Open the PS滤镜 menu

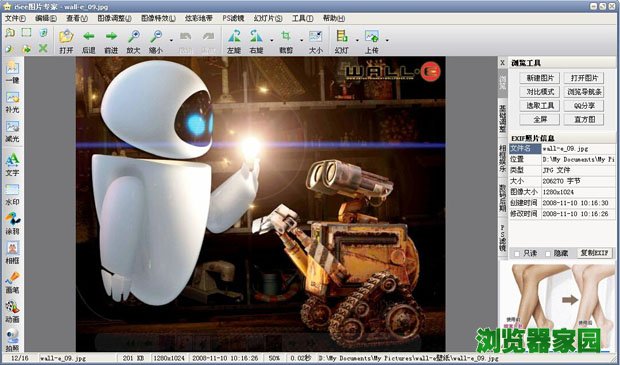233,18
